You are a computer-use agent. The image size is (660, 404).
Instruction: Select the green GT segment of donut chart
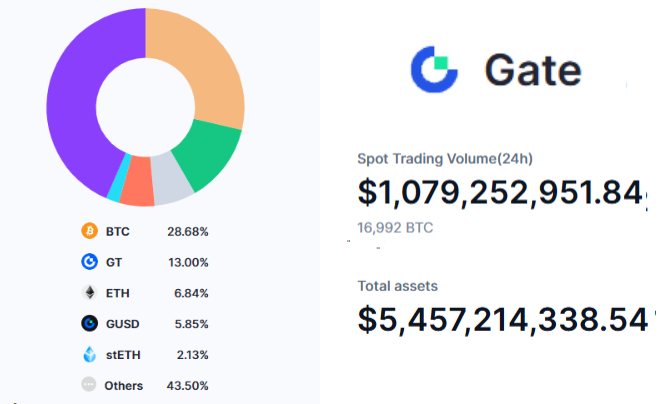click(210, 154)
